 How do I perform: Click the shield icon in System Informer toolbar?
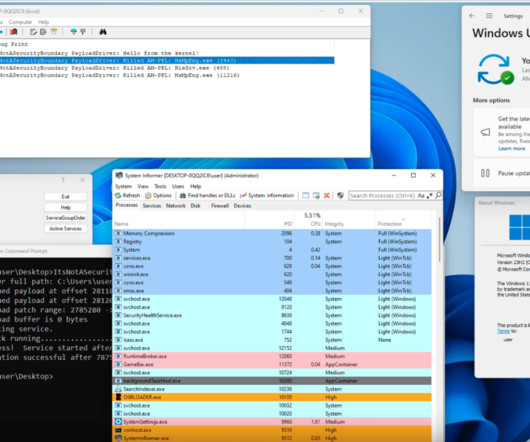(x=340, y=195)
